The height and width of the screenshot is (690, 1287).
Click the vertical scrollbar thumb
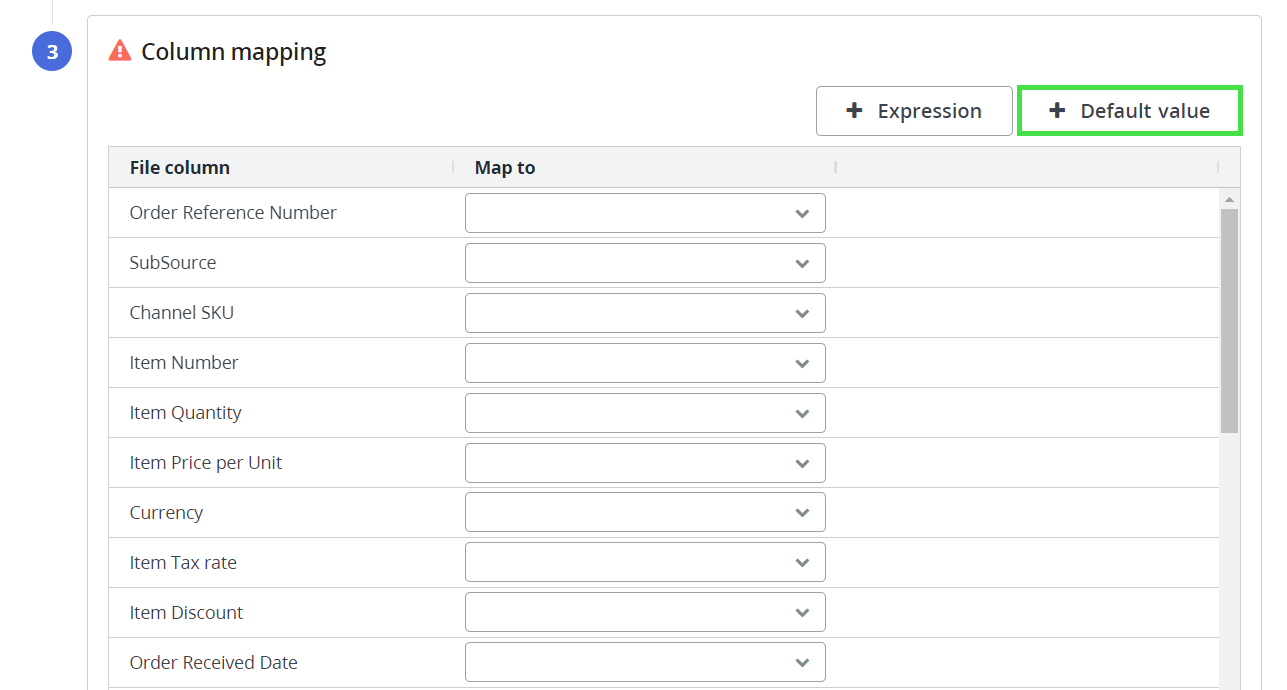pyautogui.click(x=1229, y=320)
